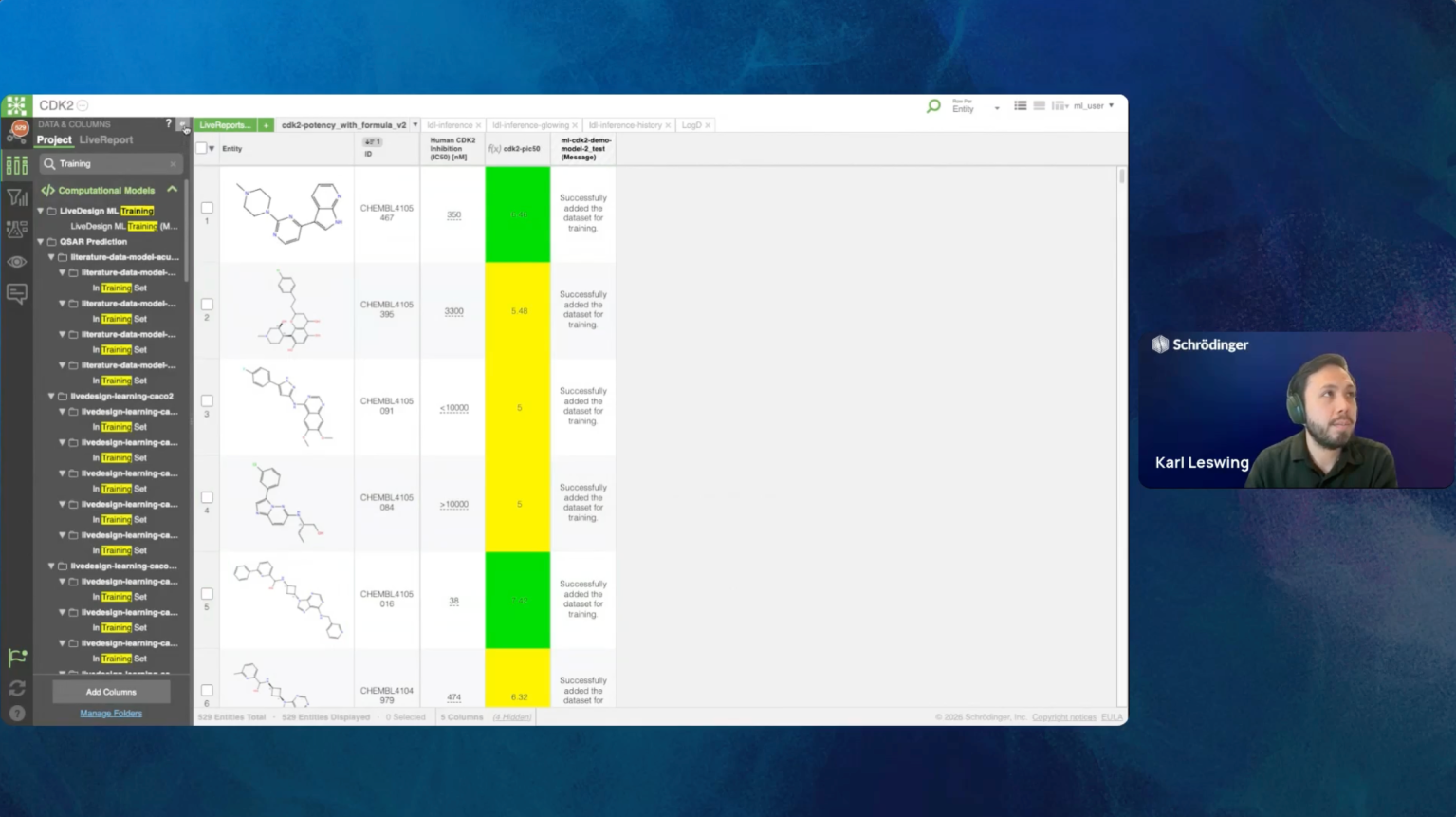The height and width of the screenshot is (817, 1456).
Task: Click the Training search input field
Action: coord(112,164)
